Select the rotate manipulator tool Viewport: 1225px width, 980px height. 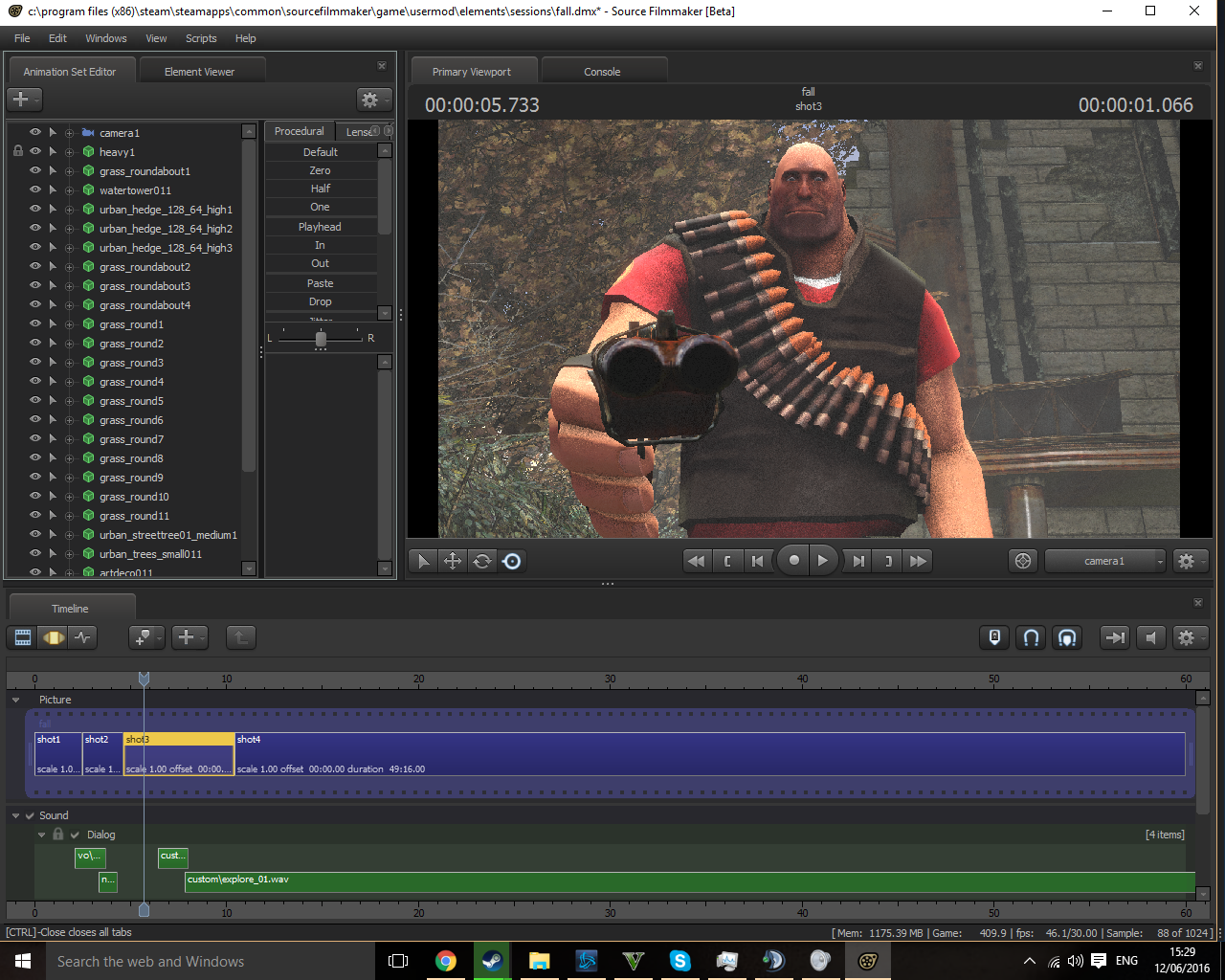click(x=482, y=562)
